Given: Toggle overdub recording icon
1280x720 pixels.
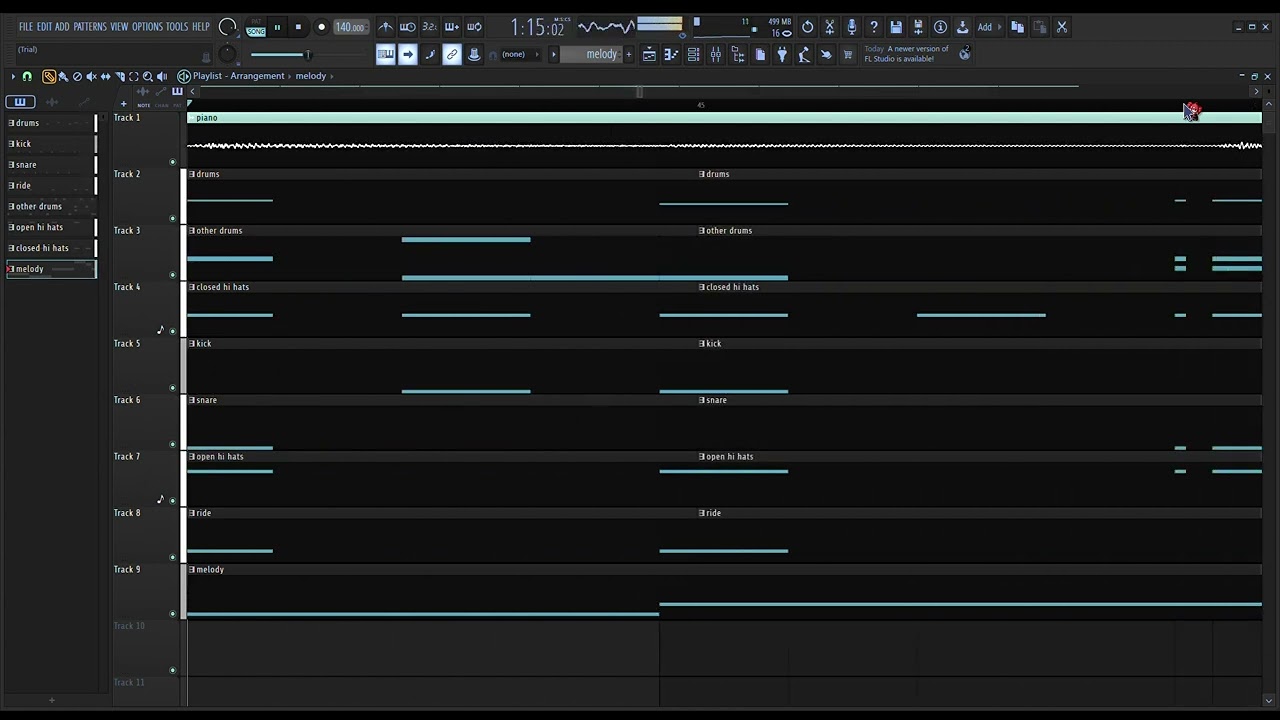Looking at the screenshot, I should tap(452, 27).
